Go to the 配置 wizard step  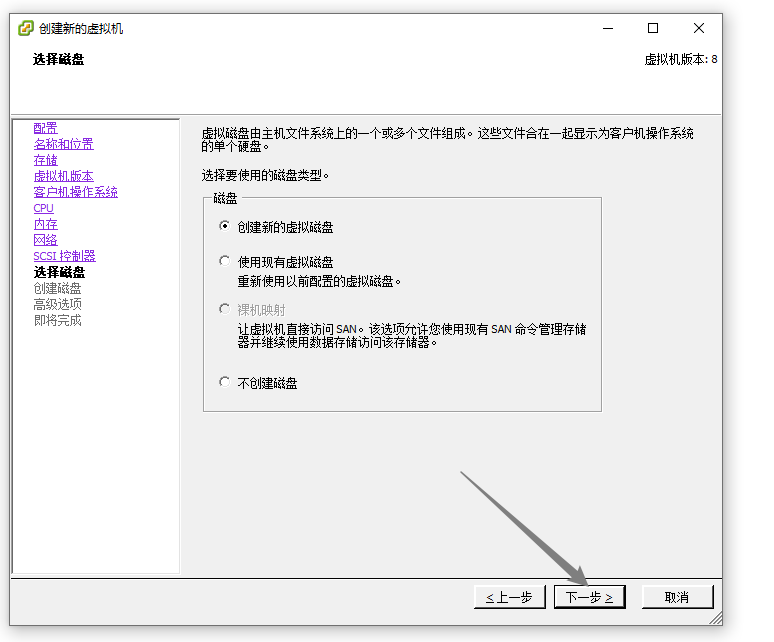(x=45, y=128)
